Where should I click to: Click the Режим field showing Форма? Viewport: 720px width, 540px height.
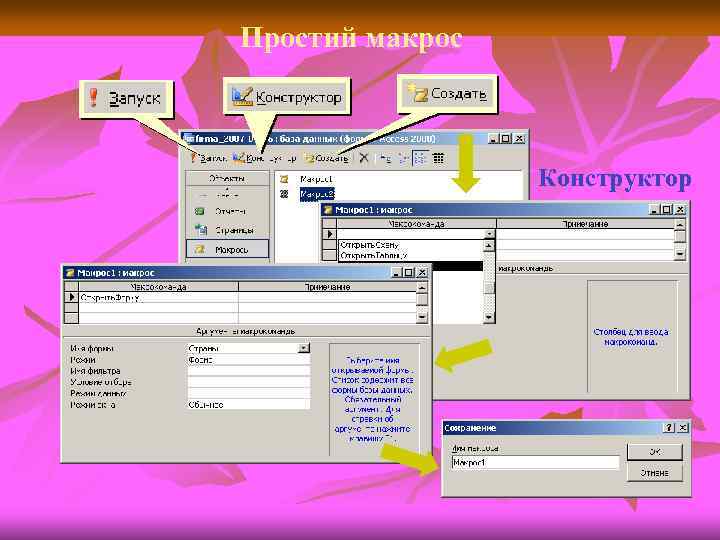[x=248, y=360]
